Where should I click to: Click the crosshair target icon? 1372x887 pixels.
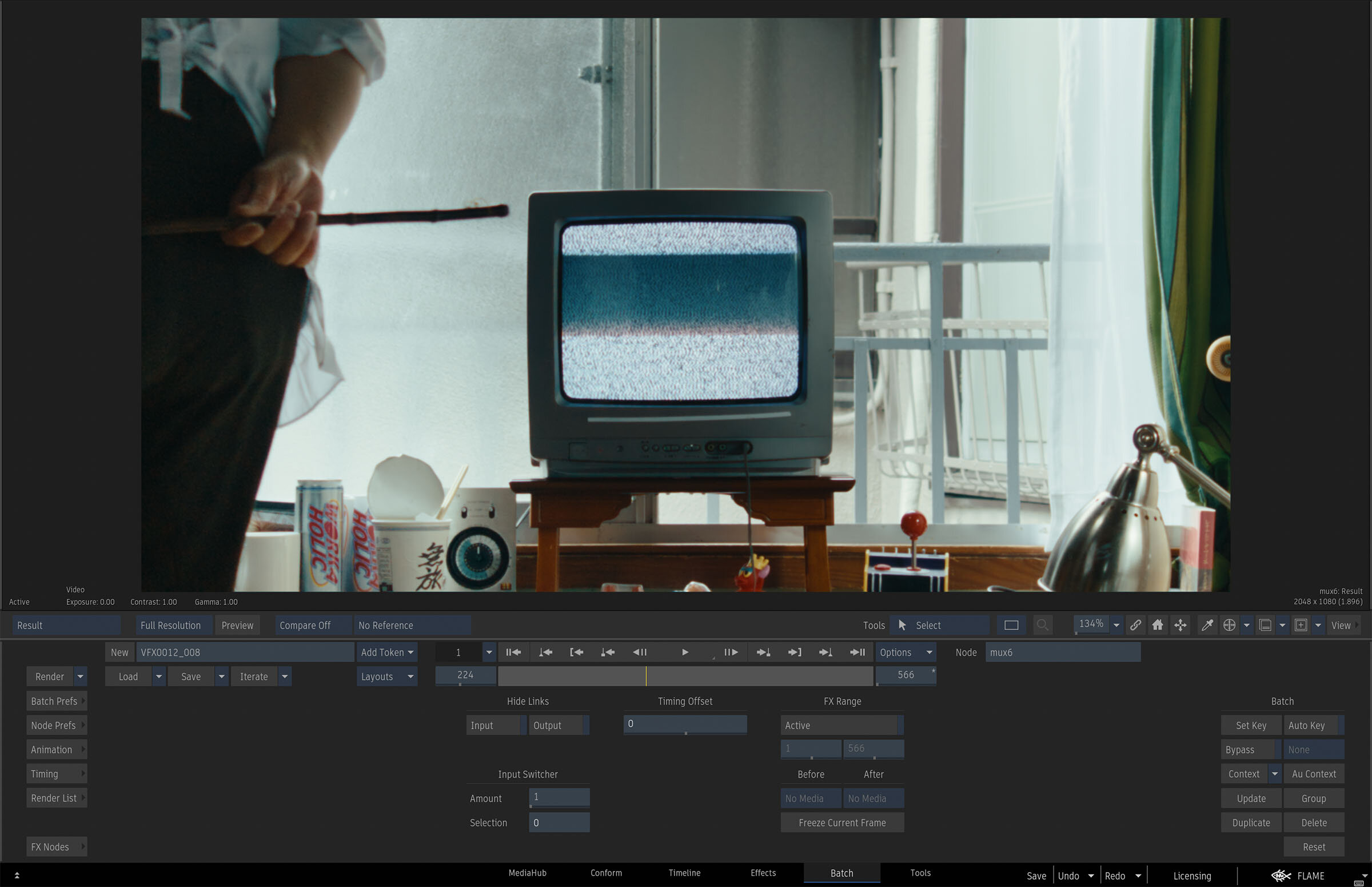pos(1229,625)
